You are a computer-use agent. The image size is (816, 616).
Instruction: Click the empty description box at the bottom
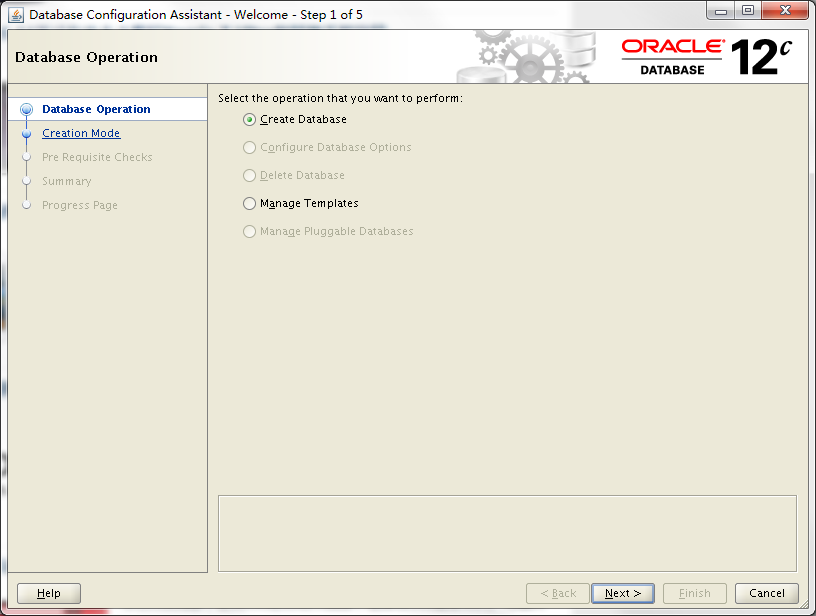(x=507, y=533)
